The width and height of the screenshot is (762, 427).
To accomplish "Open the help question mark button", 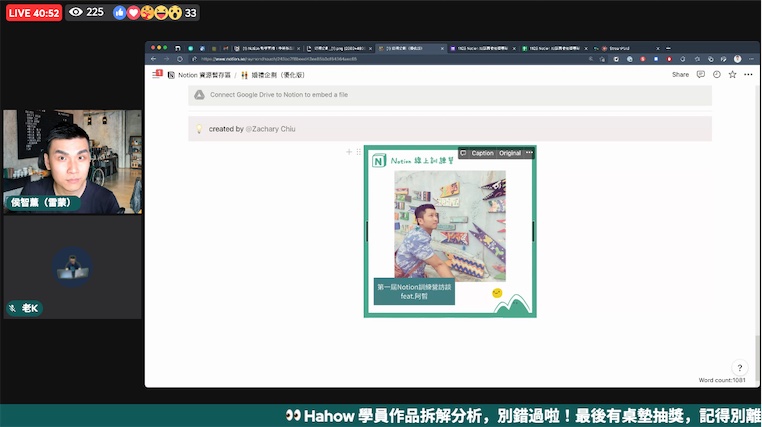I will click(740, 368).
